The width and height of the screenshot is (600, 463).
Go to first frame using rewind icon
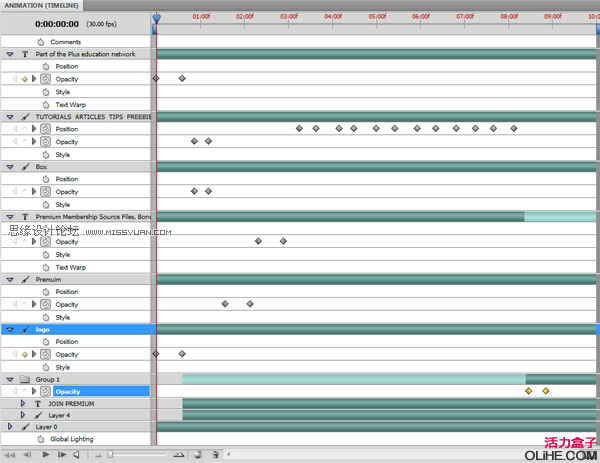tap(10, 455)
